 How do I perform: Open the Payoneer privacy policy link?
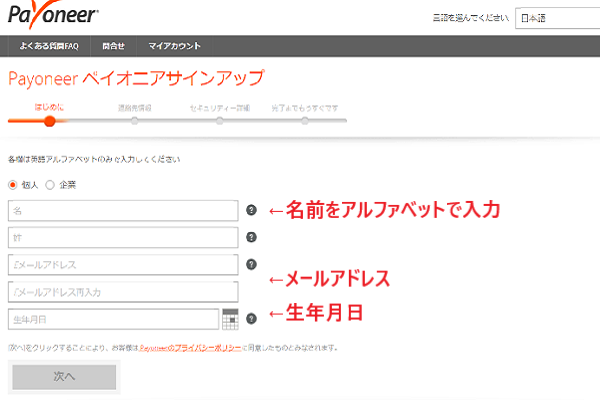(x=191, y=348)
